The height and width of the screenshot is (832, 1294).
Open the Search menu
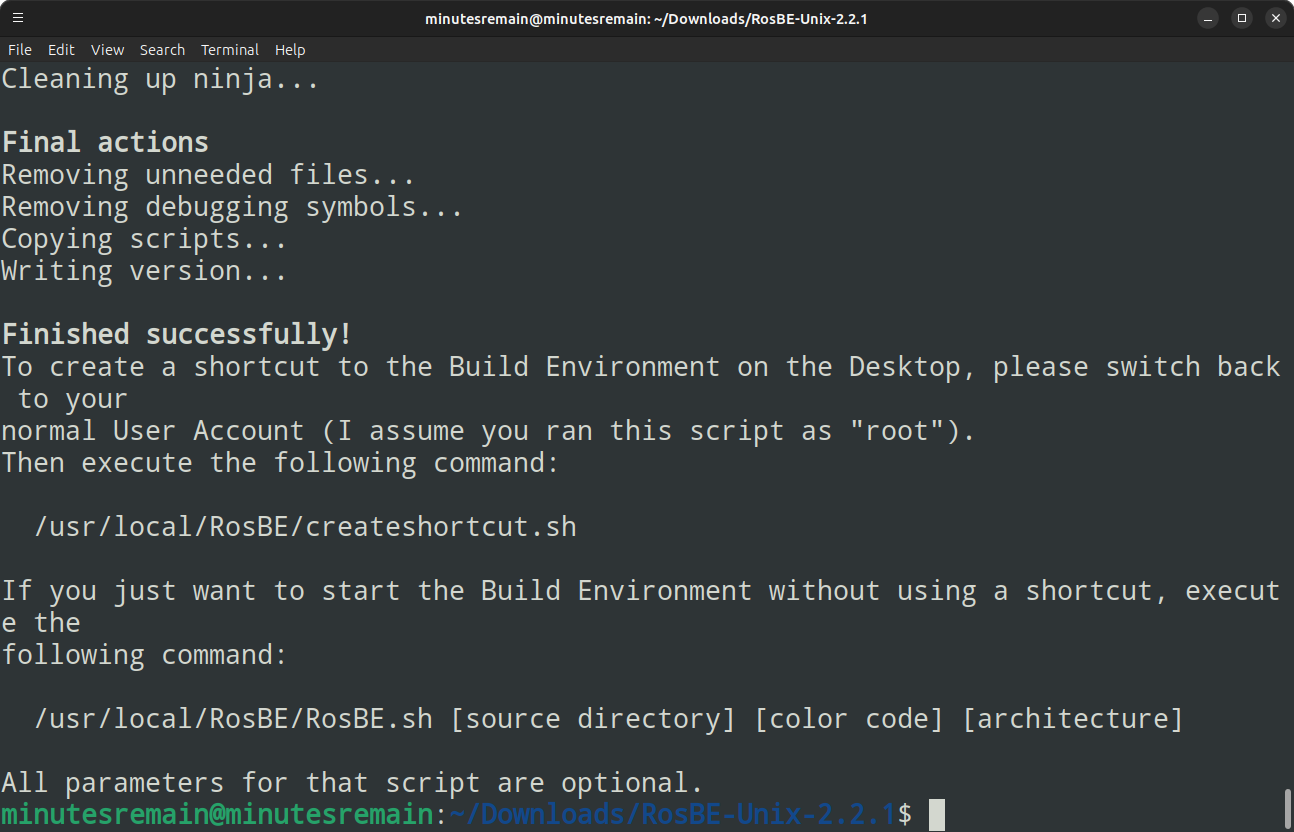tap(162, 50)
